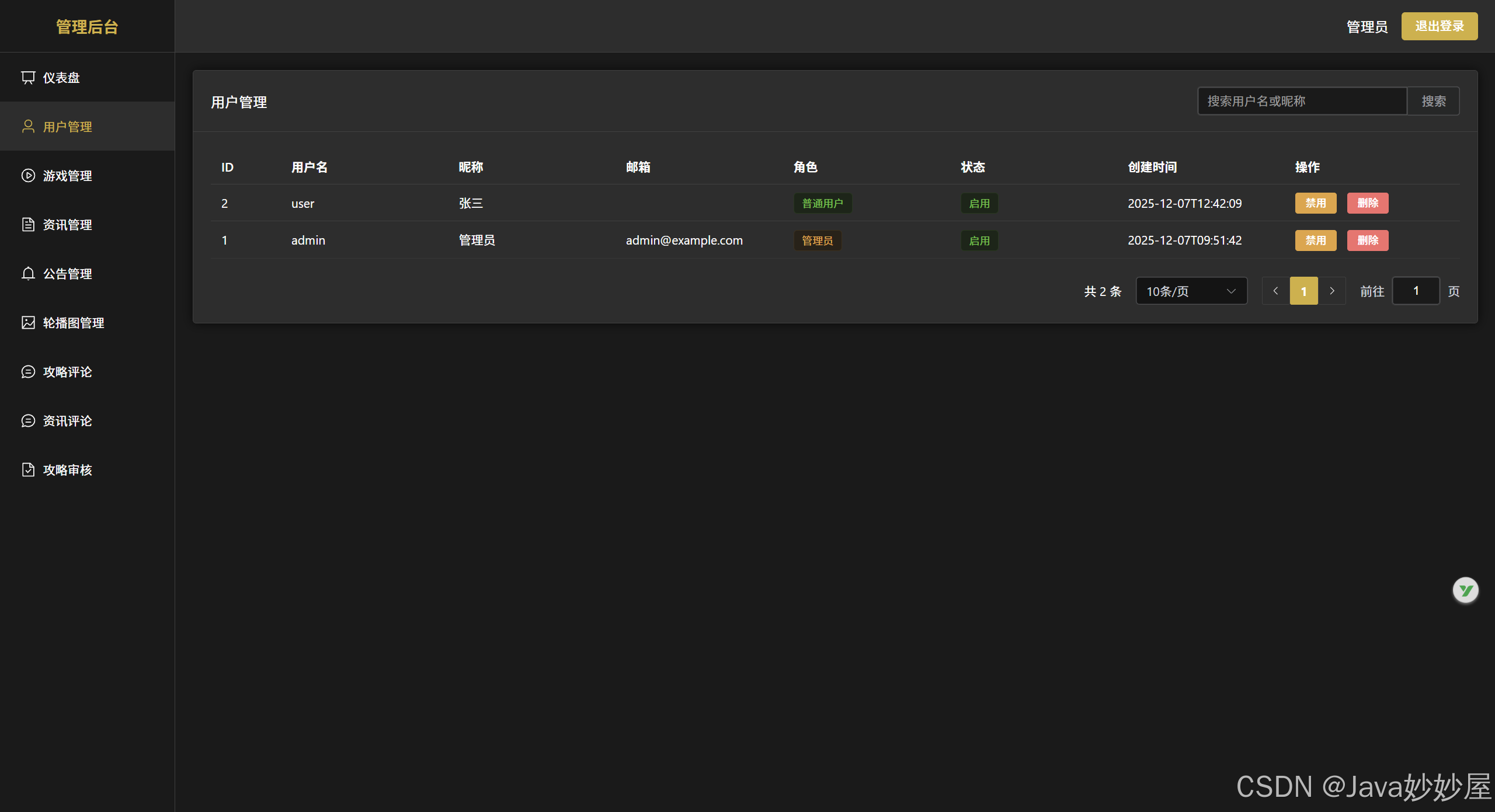This screenshot has width=1495, height=812.
Task: Click the announcement bell icon
Action: point(28,274)
